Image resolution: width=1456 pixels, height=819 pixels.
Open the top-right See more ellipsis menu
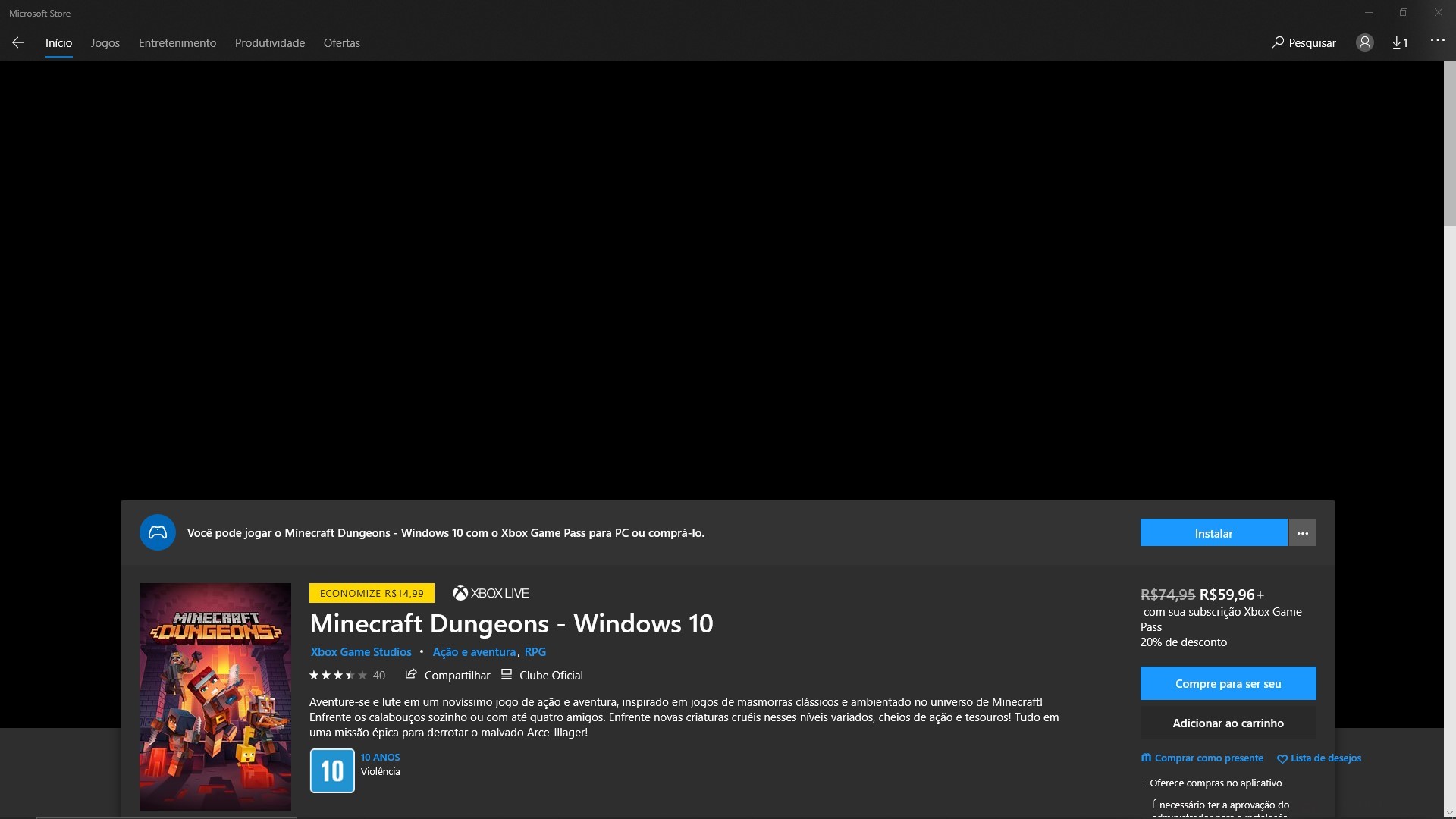(x=1438, y=41)
